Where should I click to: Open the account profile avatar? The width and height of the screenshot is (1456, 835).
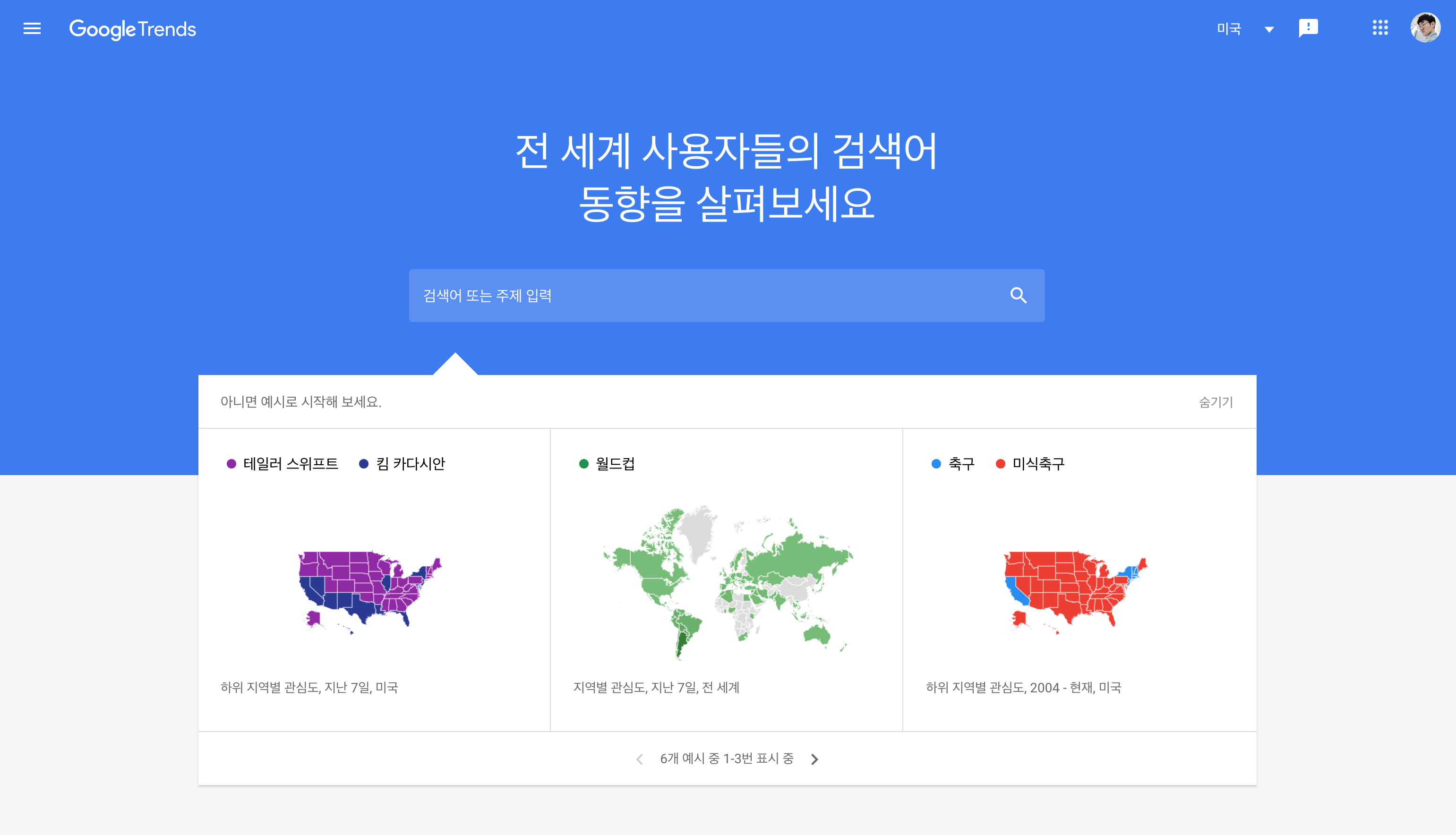1425,27
